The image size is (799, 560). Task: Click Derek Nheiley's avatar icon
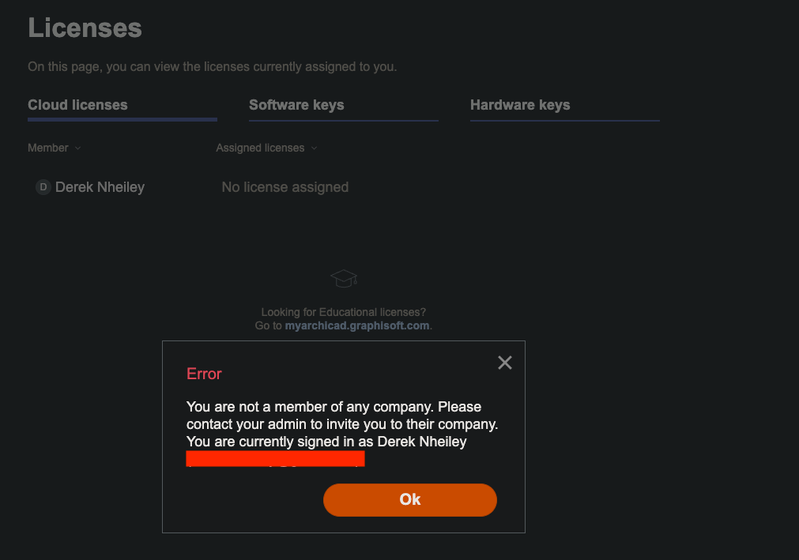43,187
